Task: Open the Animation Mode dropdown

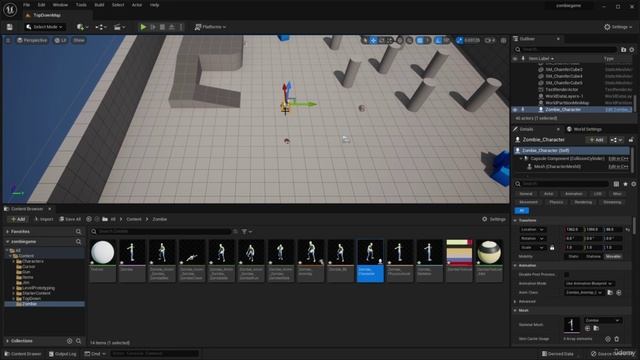Action: pos(589,283)
